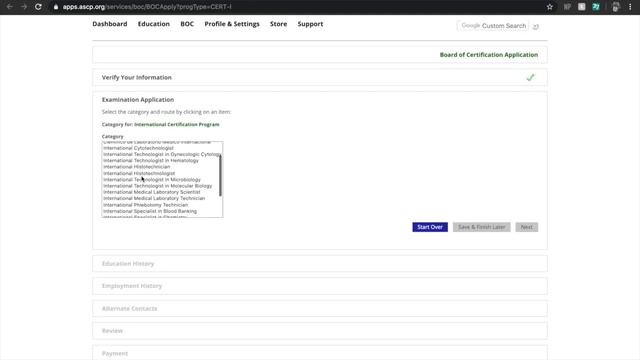Image resolution: width=640 pixels, height=360 pixels.
Task: Expand the Education History section
Action: 320,264
